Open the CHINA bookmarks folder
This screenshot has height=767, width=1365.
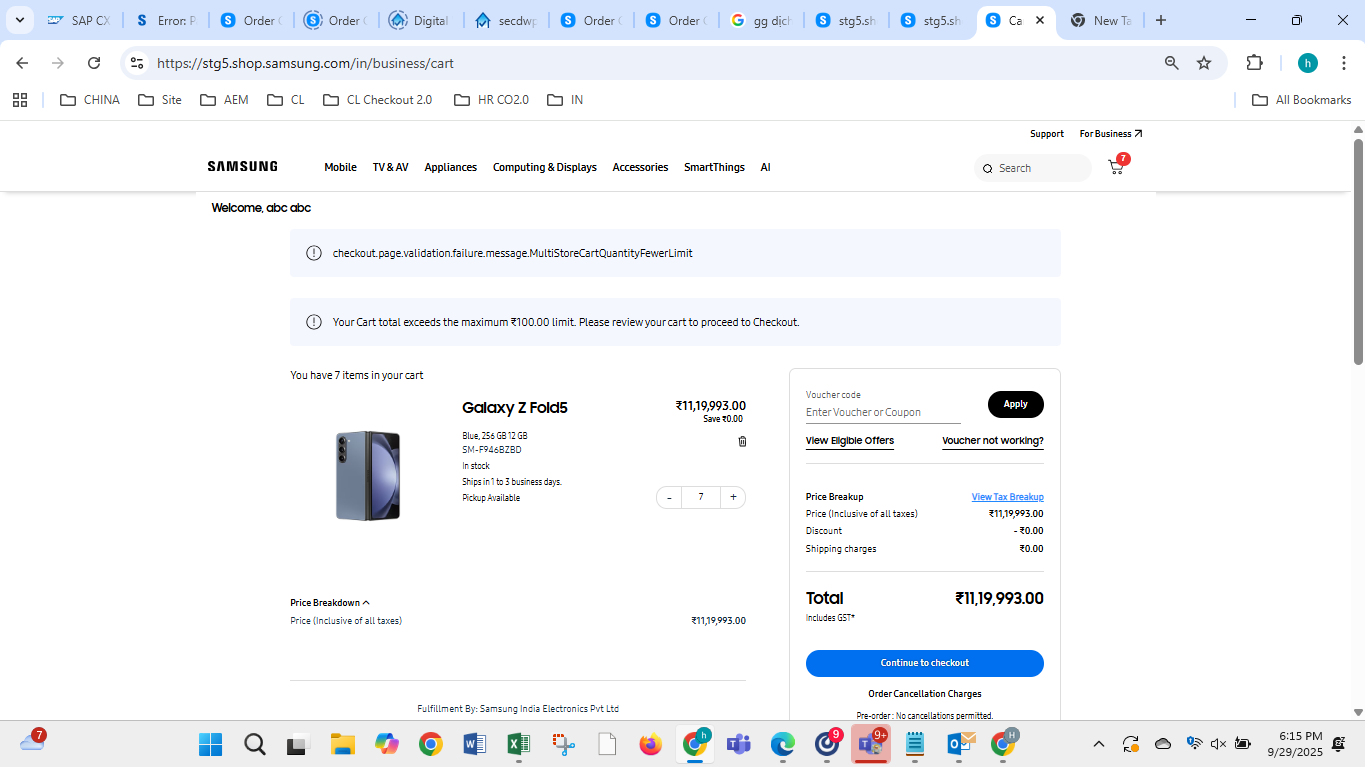coord(90,100)
